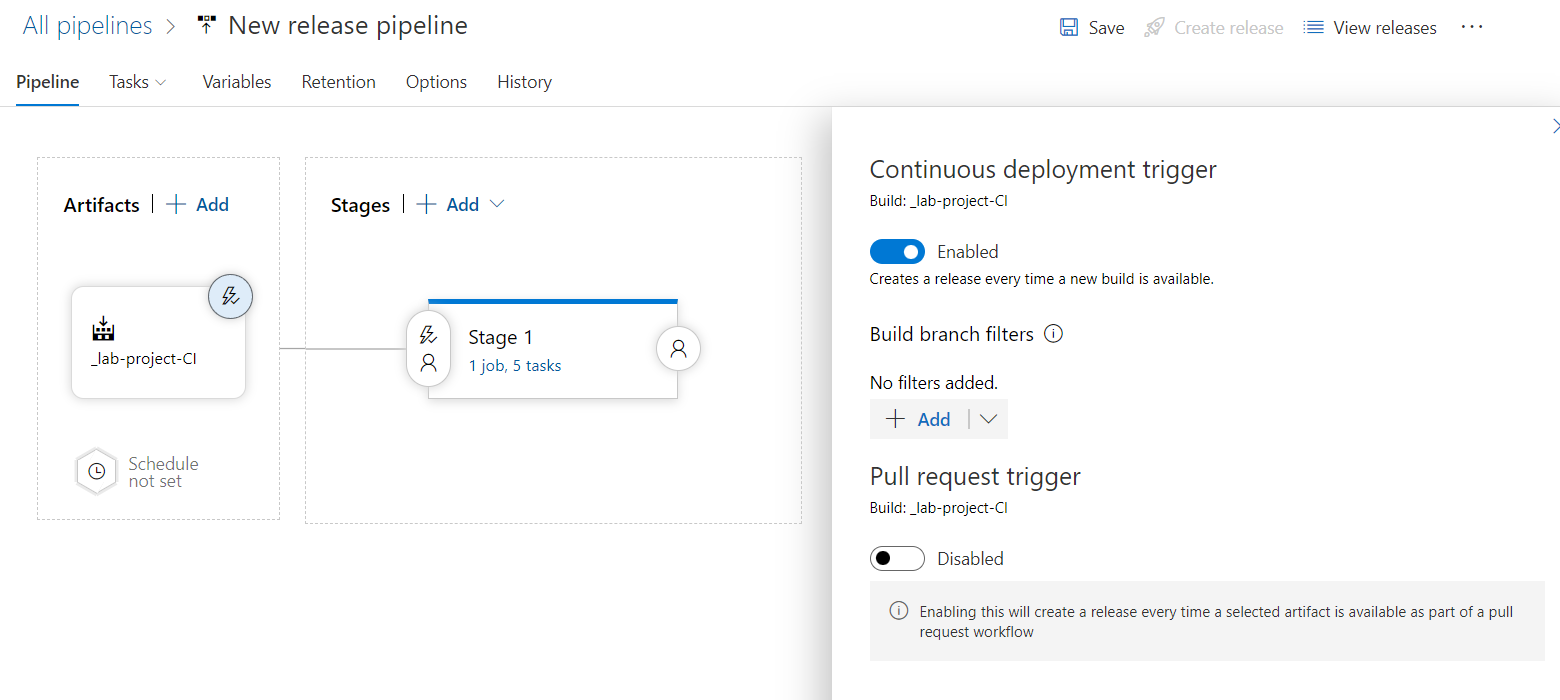The height and width of the screenshot is (700, 1560).
Task: Click View releases button
Action: (x=1370, y=28)
